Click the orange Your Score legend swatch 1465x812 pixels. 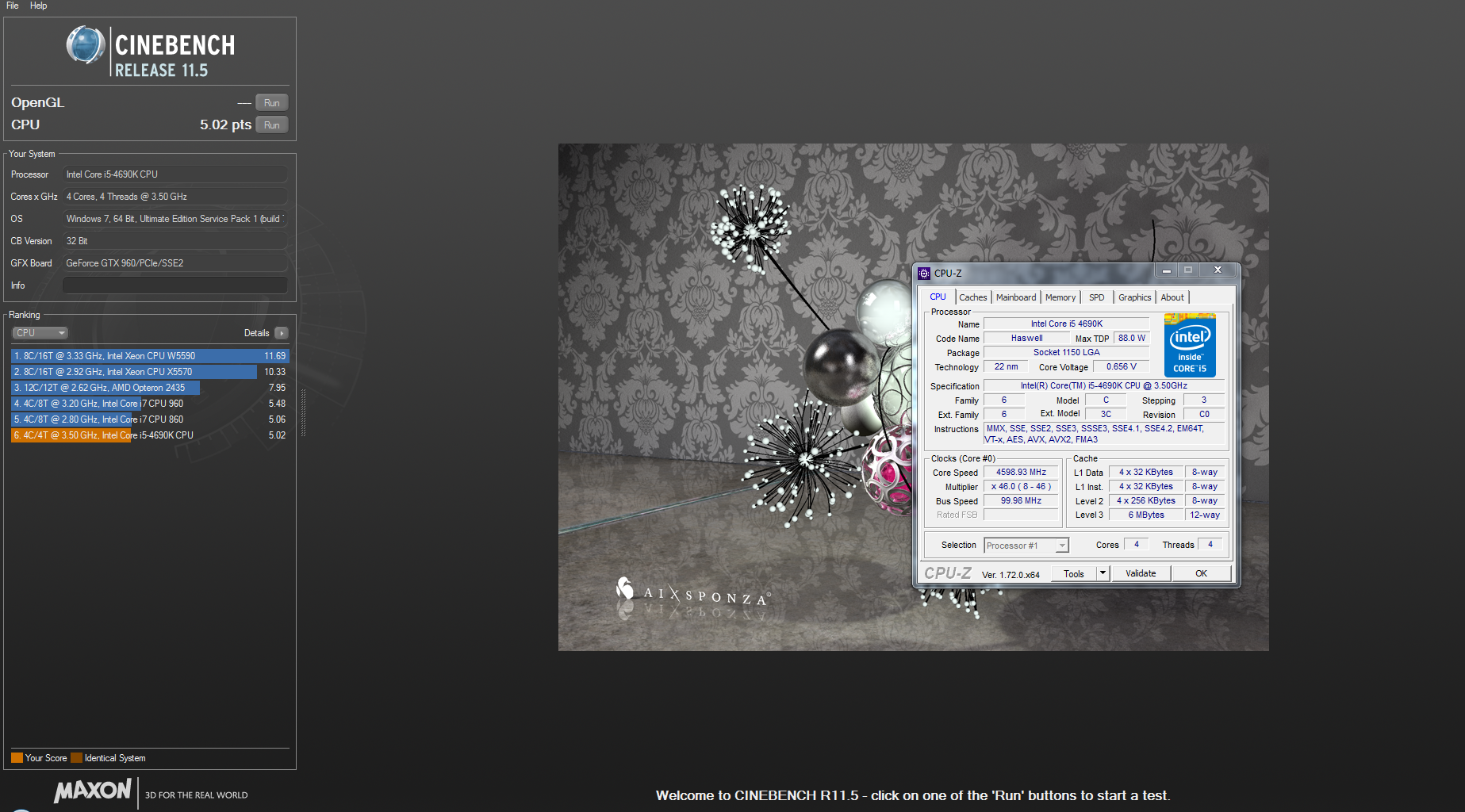(17, 758)
